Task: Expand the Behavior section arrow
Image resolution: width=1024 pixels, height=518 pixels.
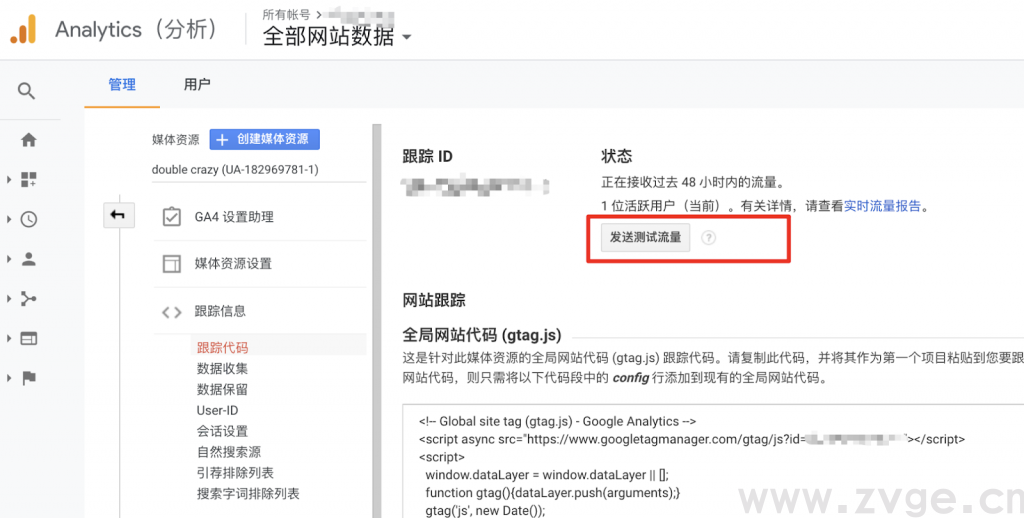Action: [x=9, y=338]
